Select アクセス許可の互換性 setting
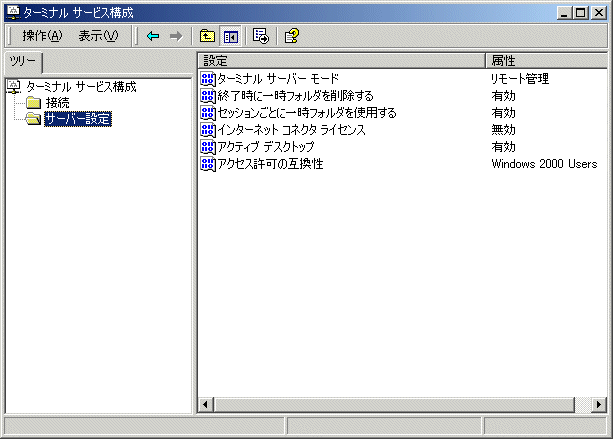Viewport: 613px width, 439px height. [x=270, y=164]
